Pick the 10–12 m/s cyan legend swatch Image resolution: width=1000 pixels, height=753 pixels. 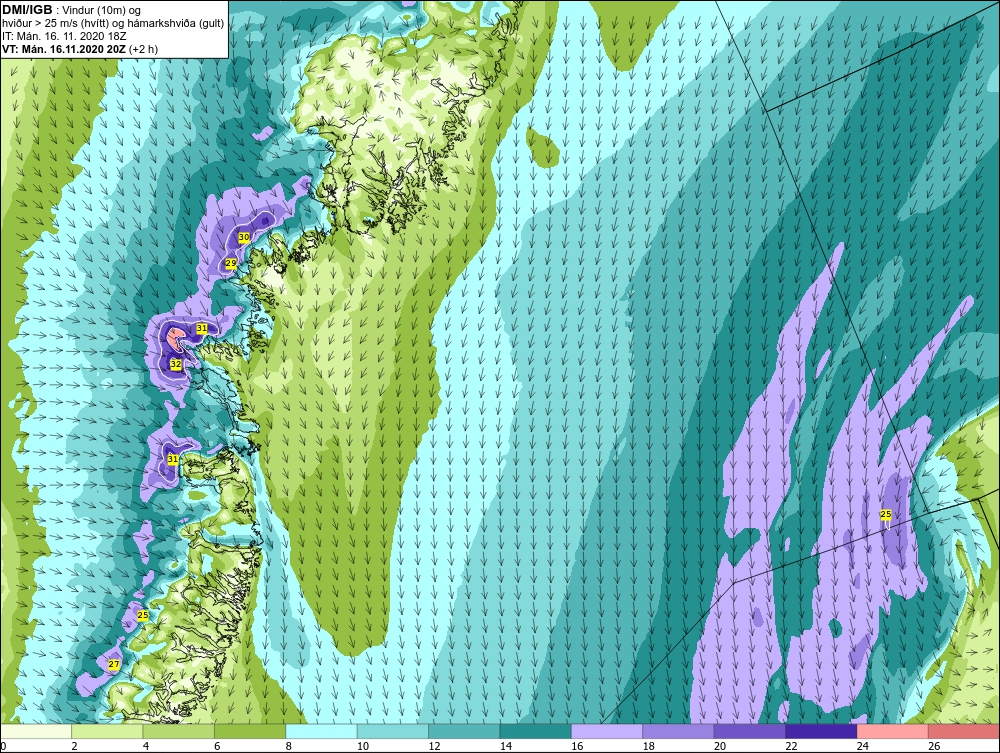point(393,731)
